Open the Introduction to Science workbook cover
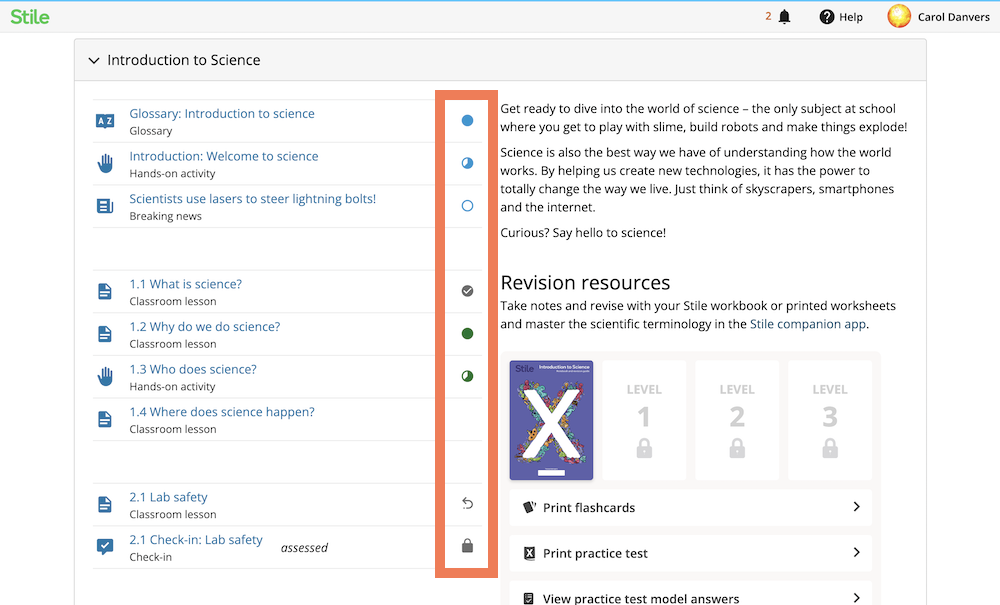The height and width of the screenshot is (605, 1000). click(x=551, y=420)
